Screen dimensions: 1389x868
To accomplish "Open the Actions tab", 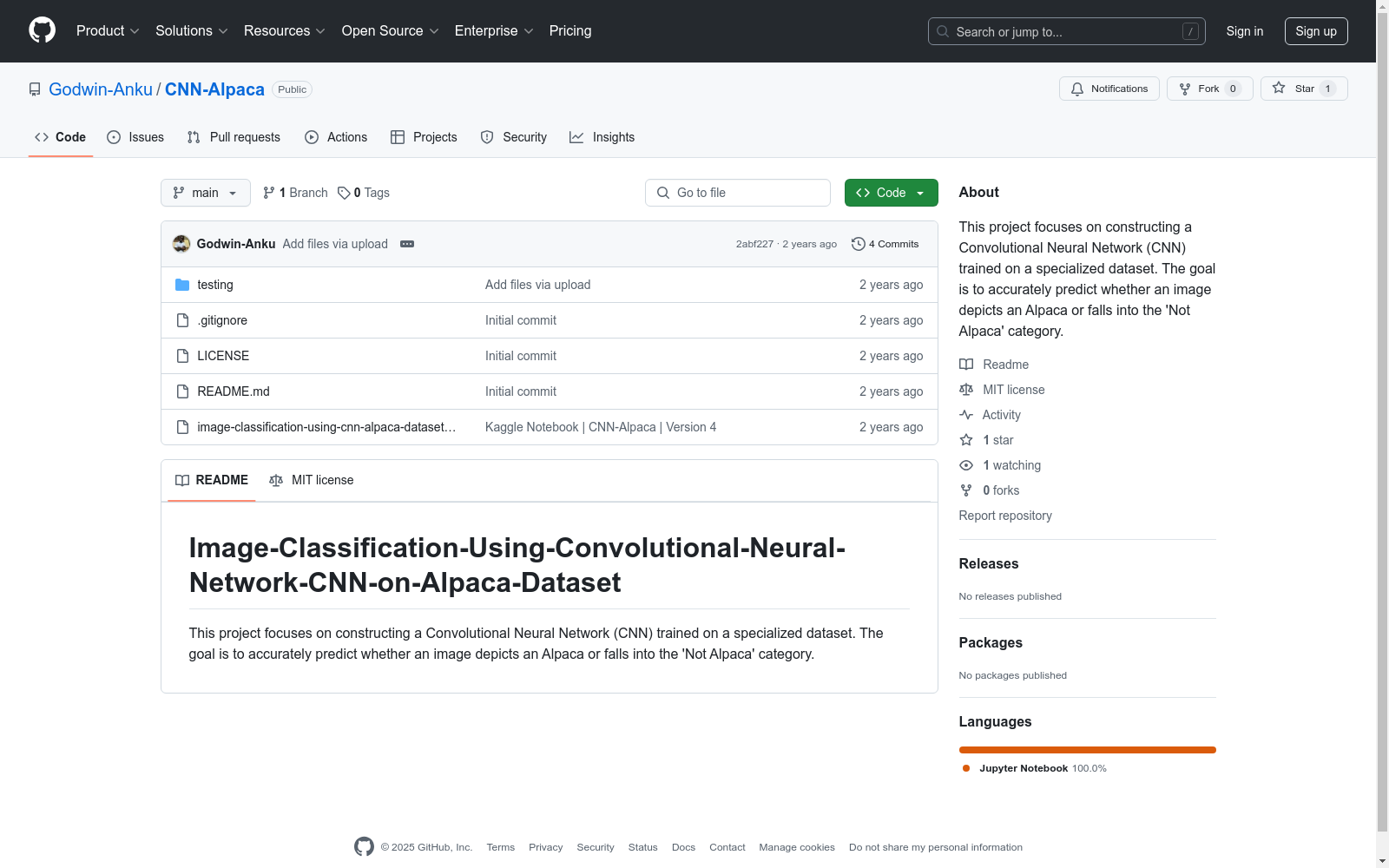I will [336, 137].
